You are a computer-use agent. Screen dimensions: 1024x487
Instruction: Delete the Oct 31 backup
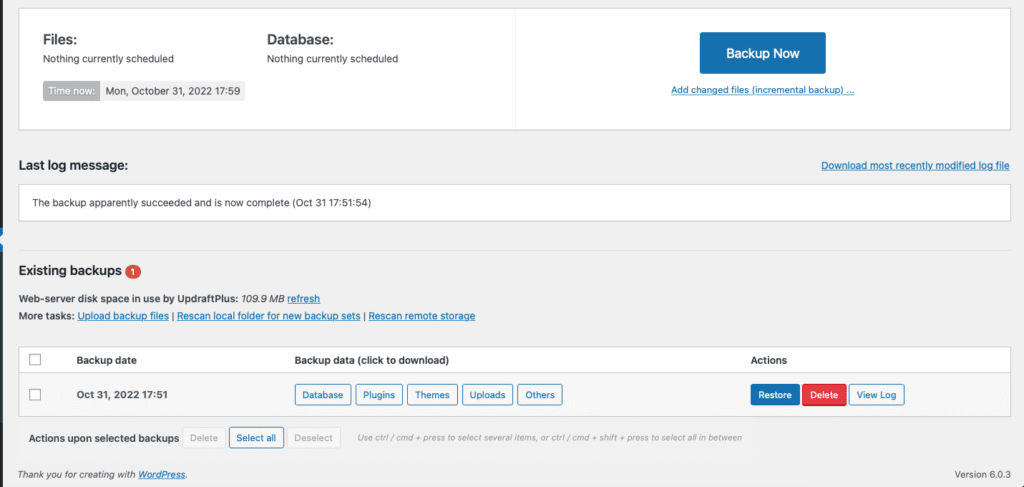[x=824, y=395]
